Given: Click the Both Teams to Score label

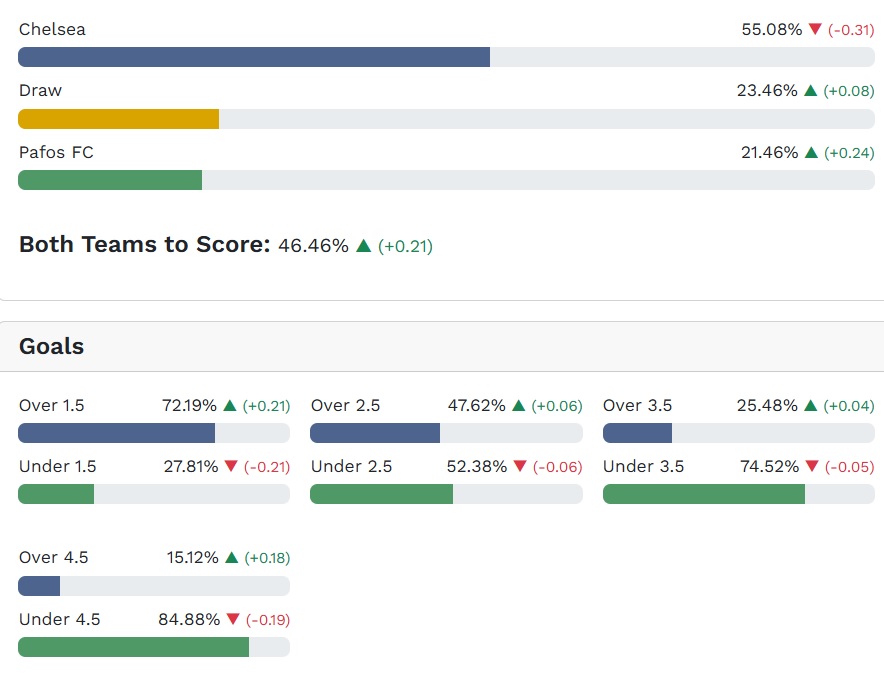Looking at the screenshot, I should tap(145, 245).
